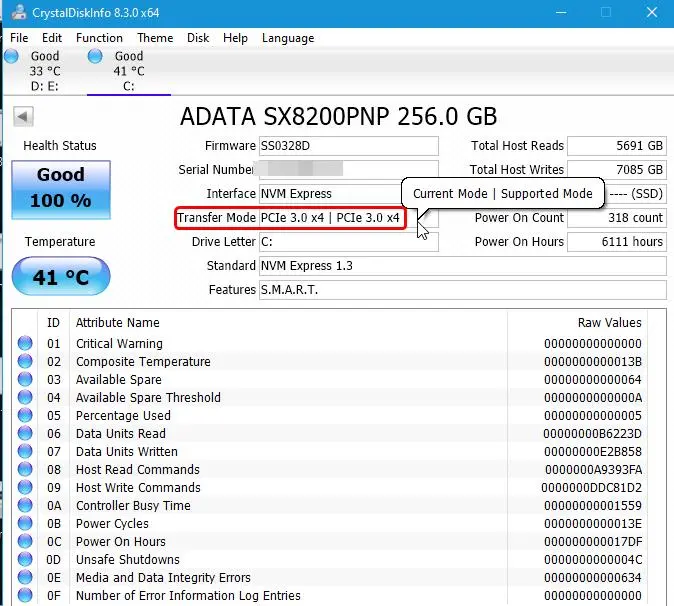Click the 41 °C temperature button

(x=61, y=276)
